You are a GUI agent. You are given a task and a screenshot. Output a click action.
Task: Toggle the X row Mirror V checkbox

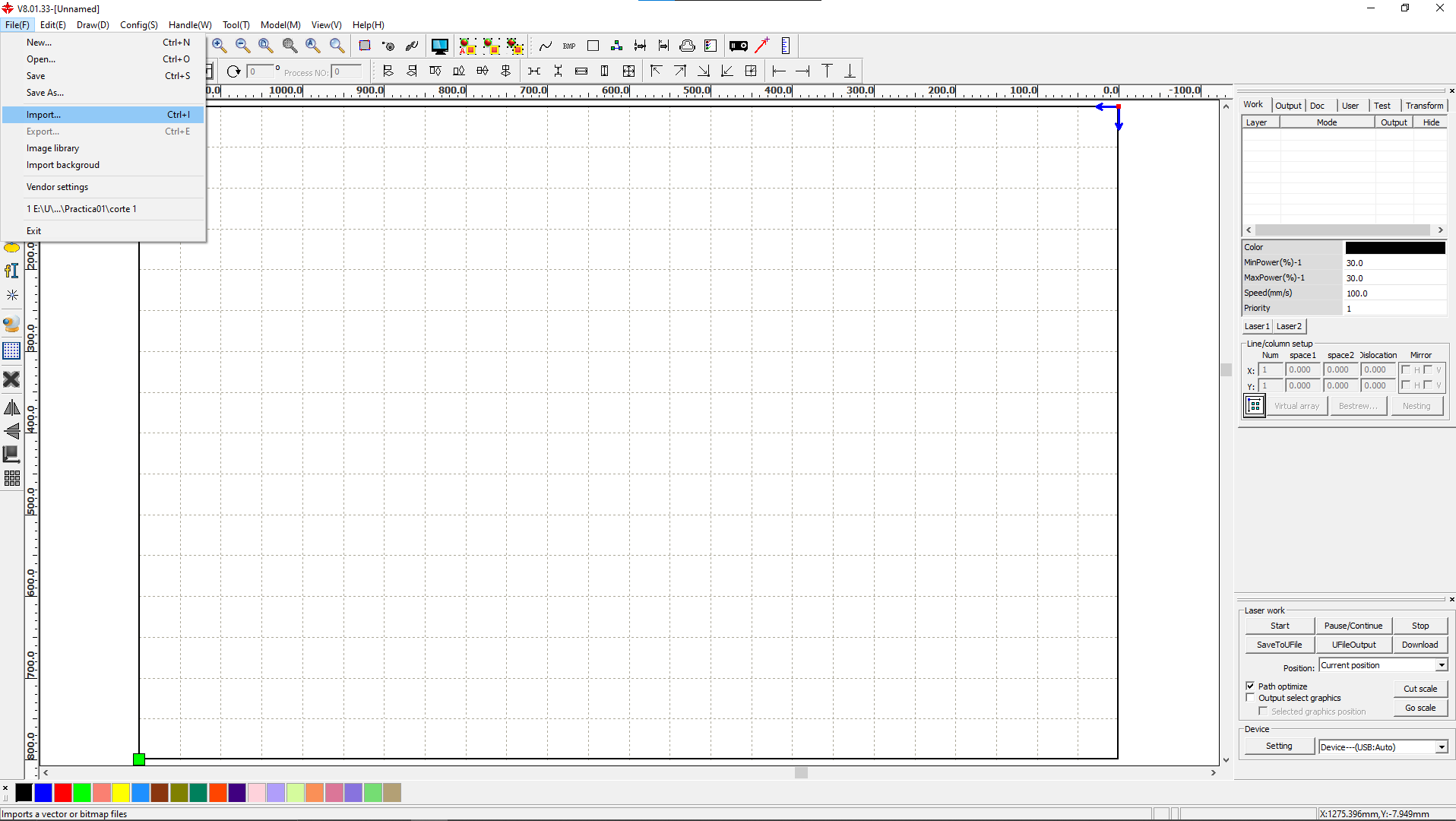(x=1428, y=370)
